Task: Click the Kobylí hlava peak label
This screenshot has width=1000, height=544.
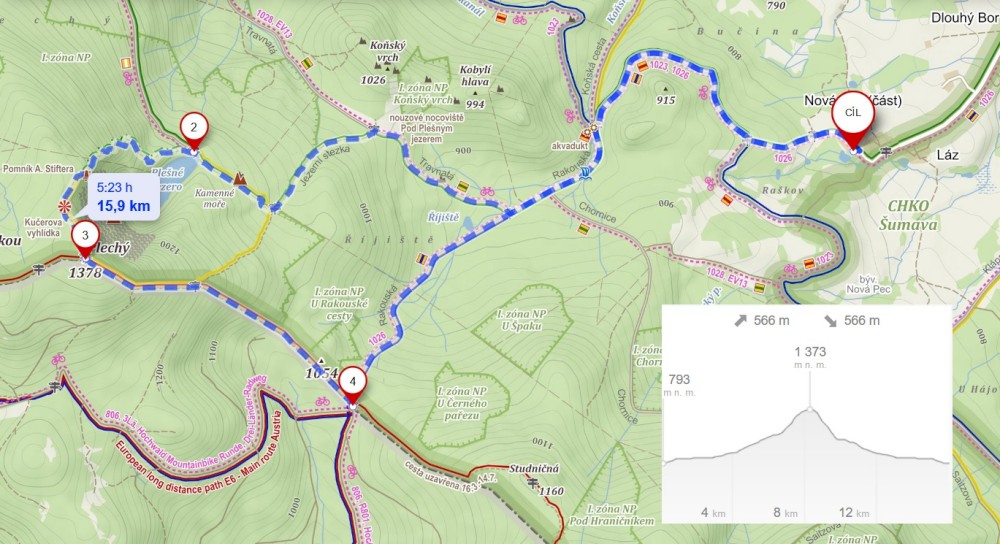Action: pyautogui.click(x=475, y=76)
